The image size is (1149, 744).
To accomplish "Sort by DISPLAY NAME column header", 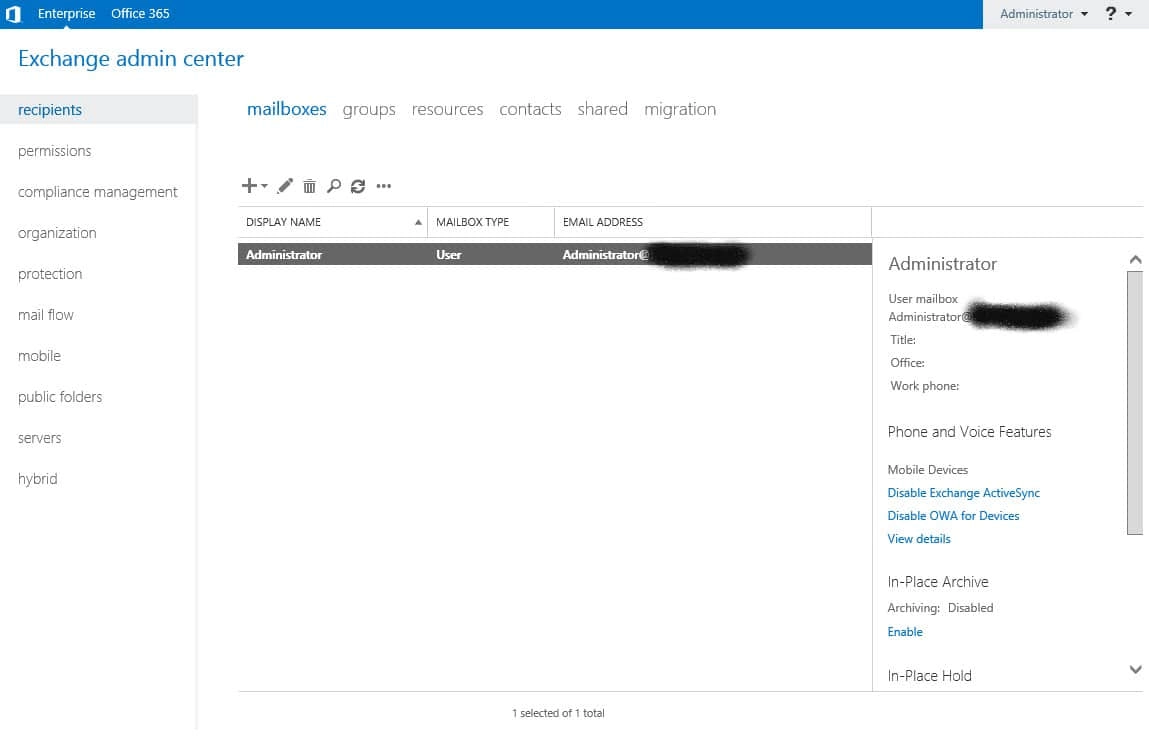I will pyautogui.click(x=333, y=222).
